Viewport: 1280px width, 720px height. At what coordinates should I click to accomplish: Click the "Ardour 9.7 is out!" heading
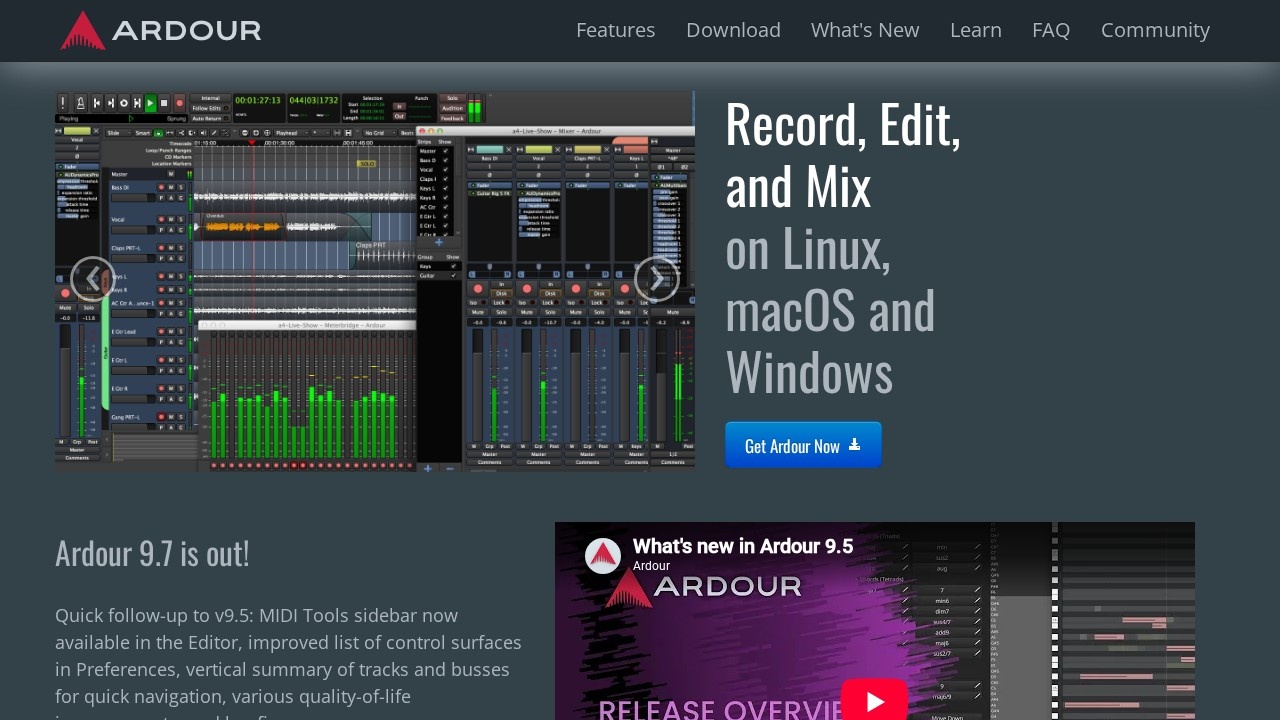(152, 552)
